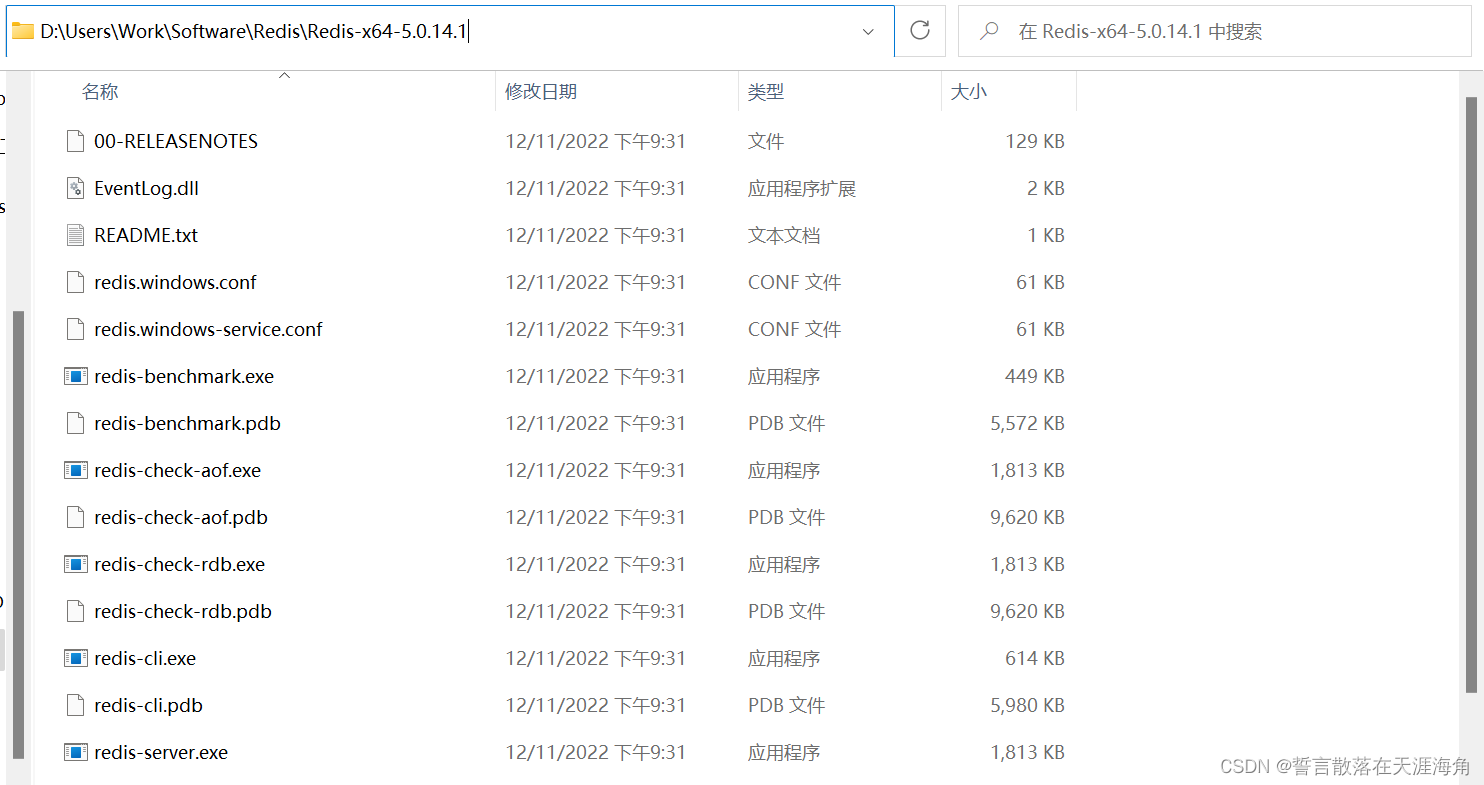Viewport: 1484px width, 785px height.
Task: Click the redis-server.exe application icon
Action: [x=75, y=752]
